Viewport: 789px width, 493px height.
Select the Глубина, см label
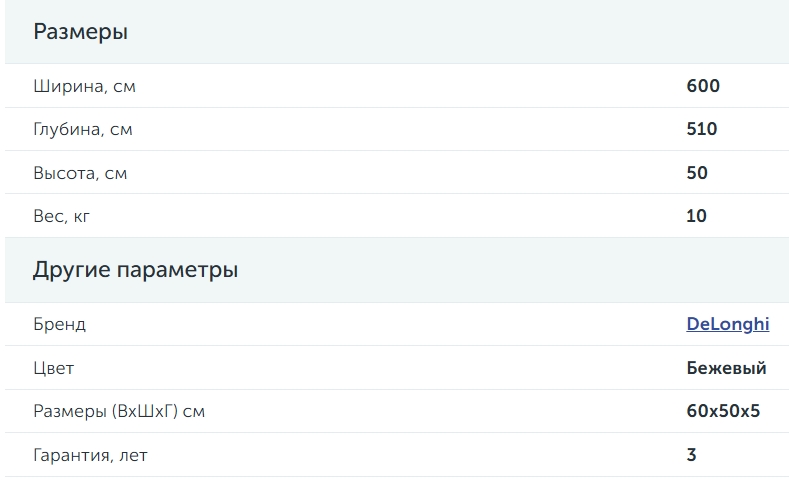coord(83,129)
